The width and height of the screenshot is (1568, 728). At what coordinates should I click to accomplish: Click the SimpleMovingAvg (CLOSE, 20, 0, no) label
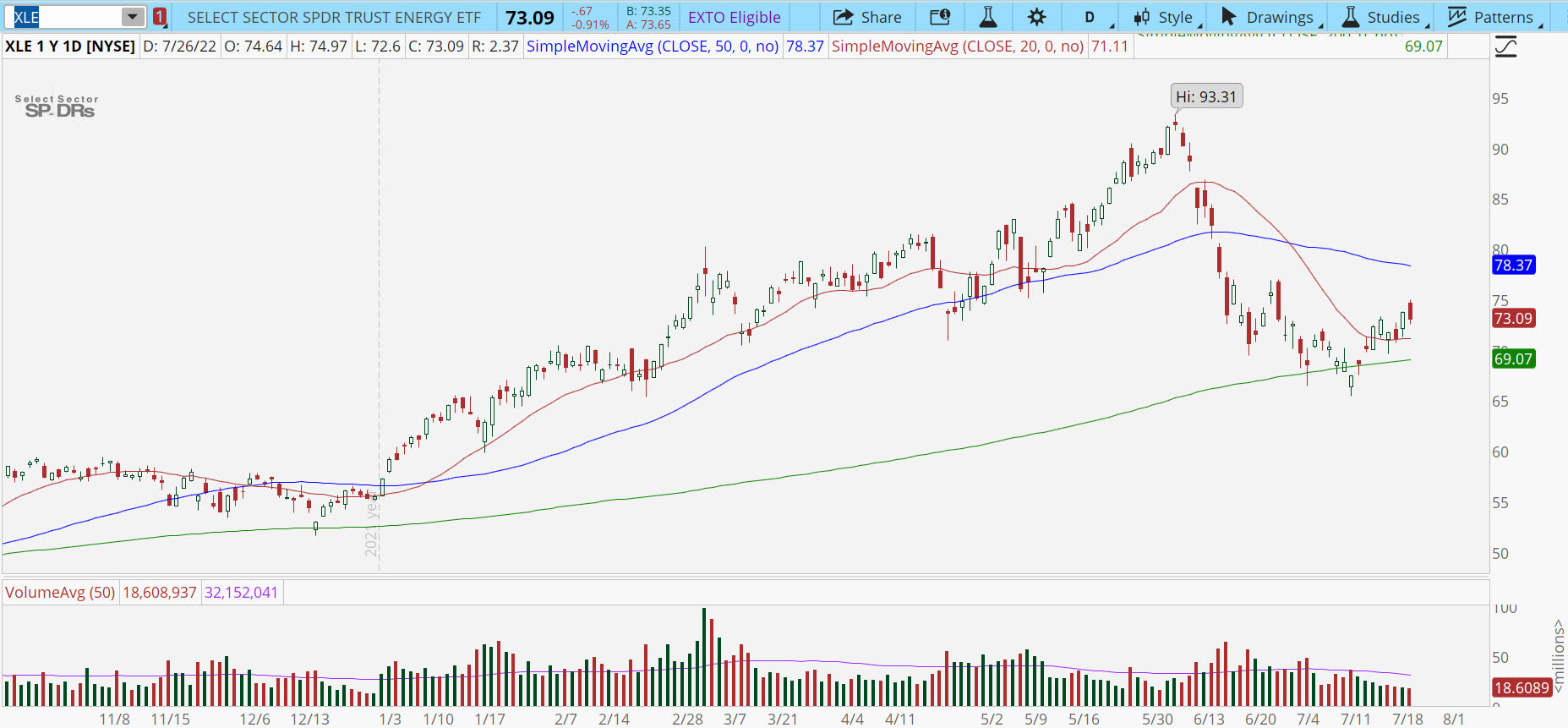pos(958,46)
